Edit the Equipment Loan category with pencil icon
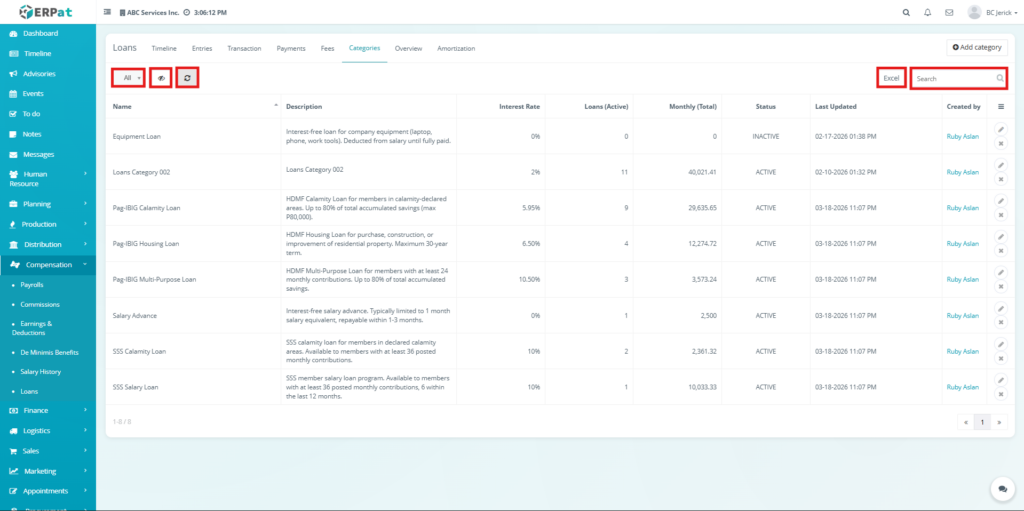The image size is (1024, 511). pos(1001,128)
